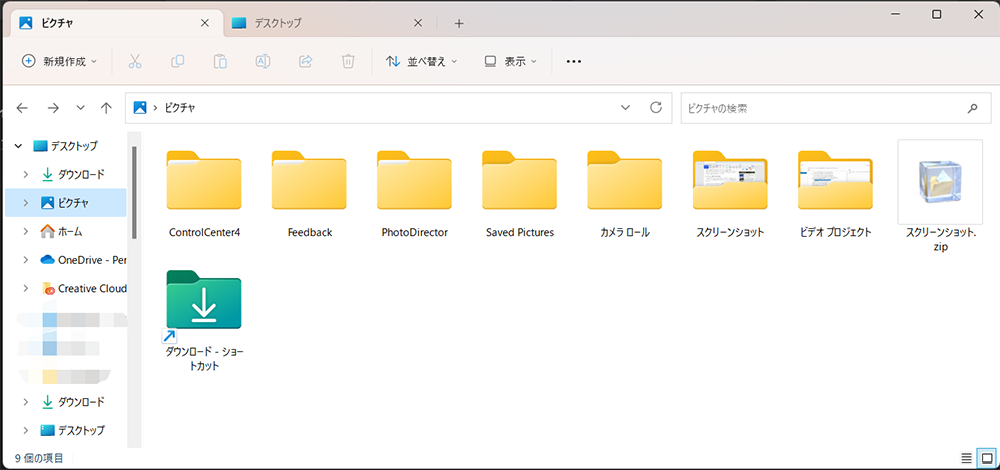Collapse the デスクトップ tree node

click(x=18, y=145)
